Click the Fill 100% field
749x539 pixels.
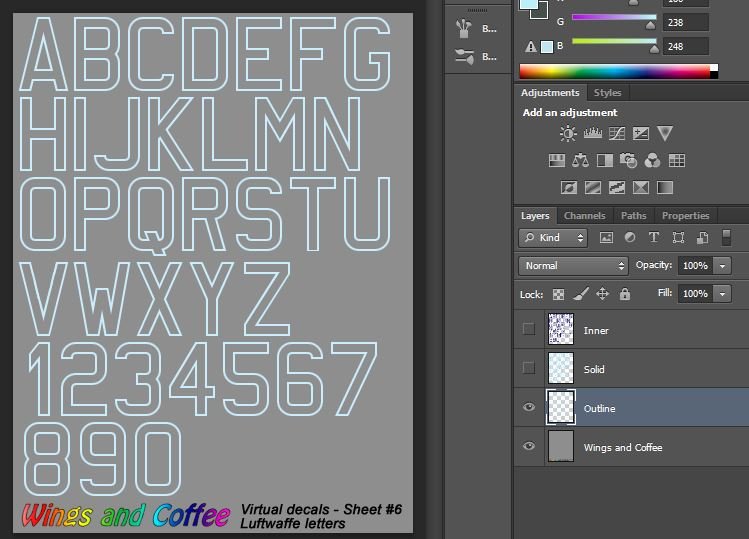coord(696,293)
